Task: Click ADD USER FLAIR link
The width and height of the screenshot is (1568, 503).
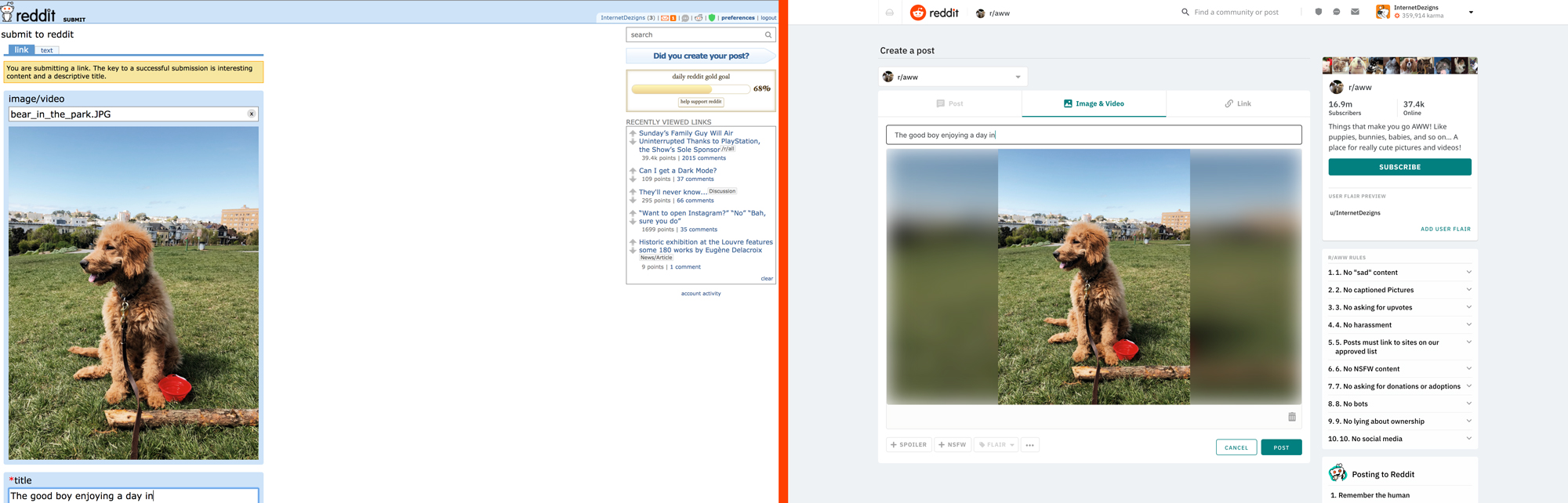Action: click(1446, 230)
